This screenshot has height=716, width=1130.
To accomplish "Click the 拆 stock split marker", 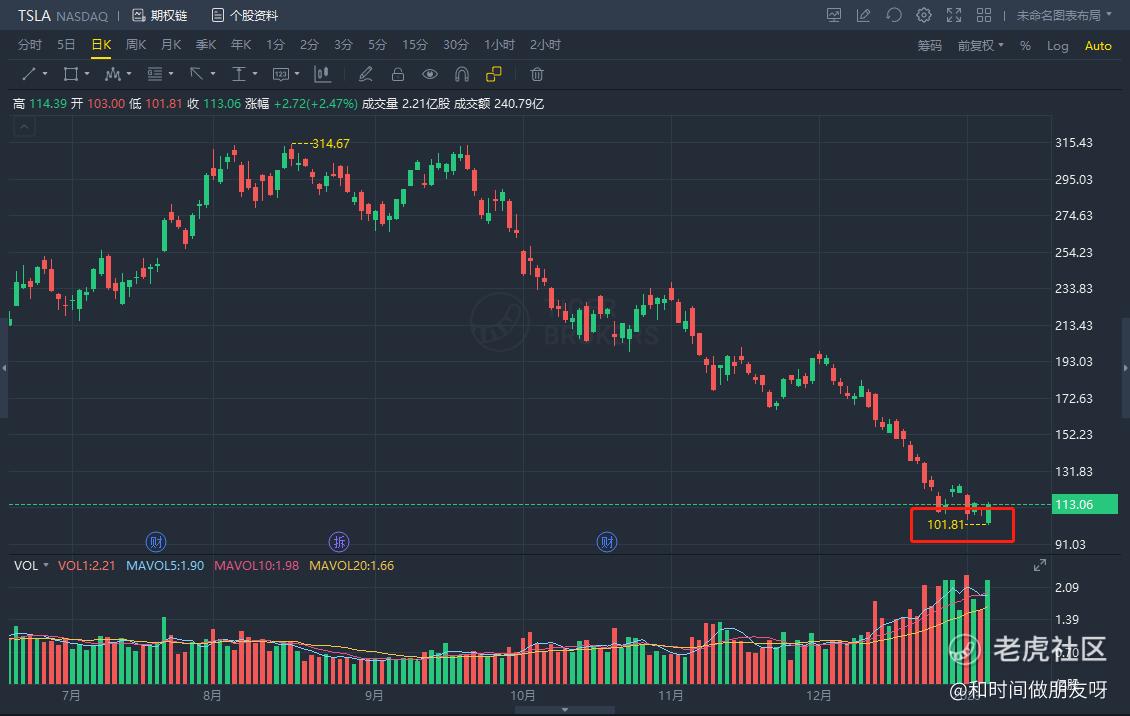I will 339,542.
